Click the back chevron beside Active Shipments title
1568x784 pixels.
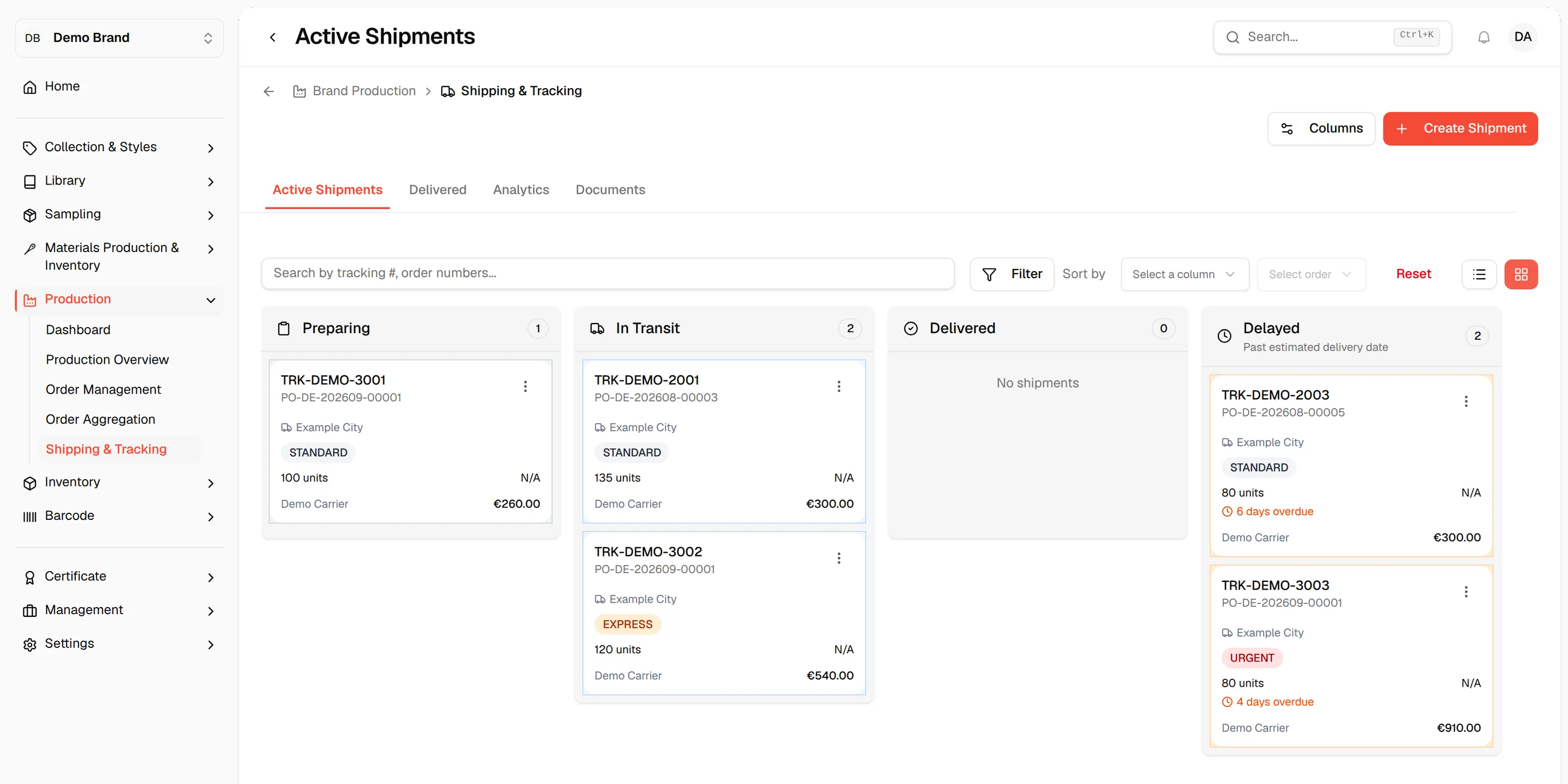273,37
